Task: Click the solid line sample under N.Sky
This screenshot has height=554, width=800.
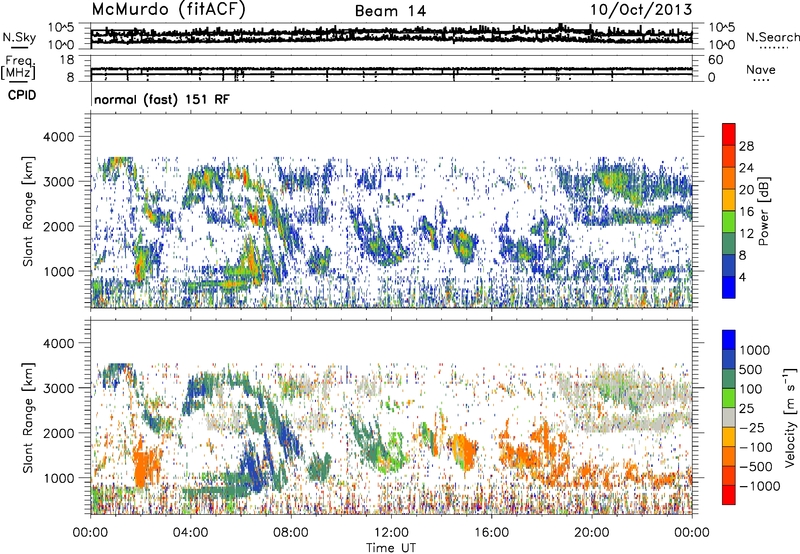Action: coord(19,47)
